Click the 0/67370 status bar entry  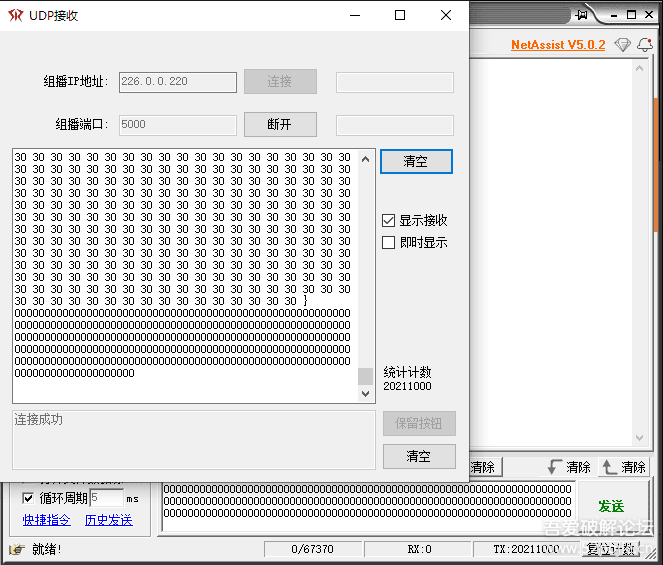[x=312, y=549]
